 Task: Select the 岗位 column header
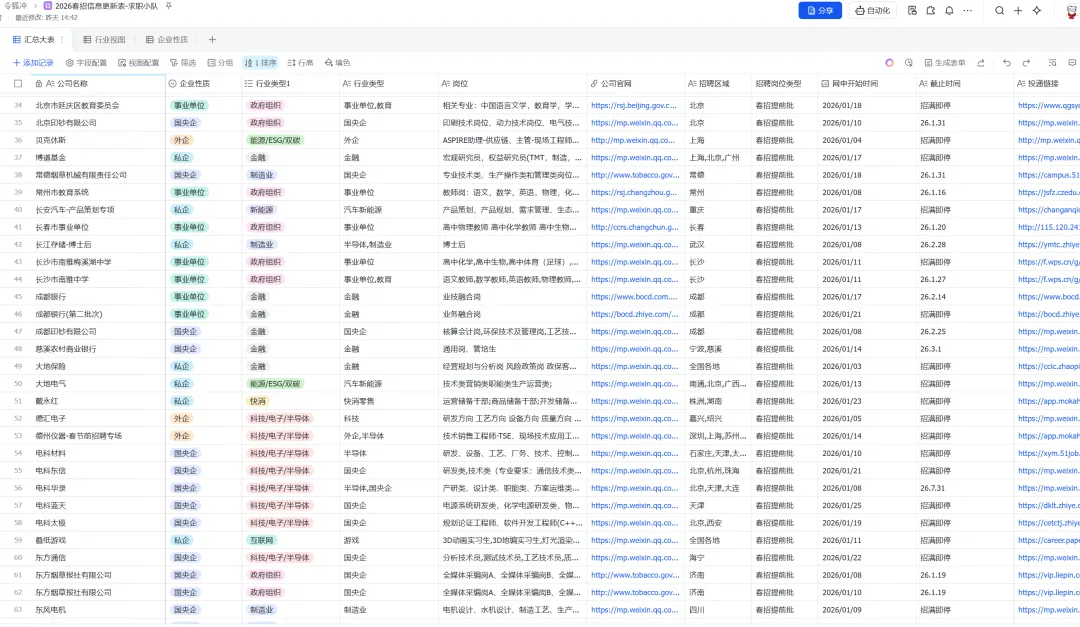pyautogui.click(x=511, y=83)
